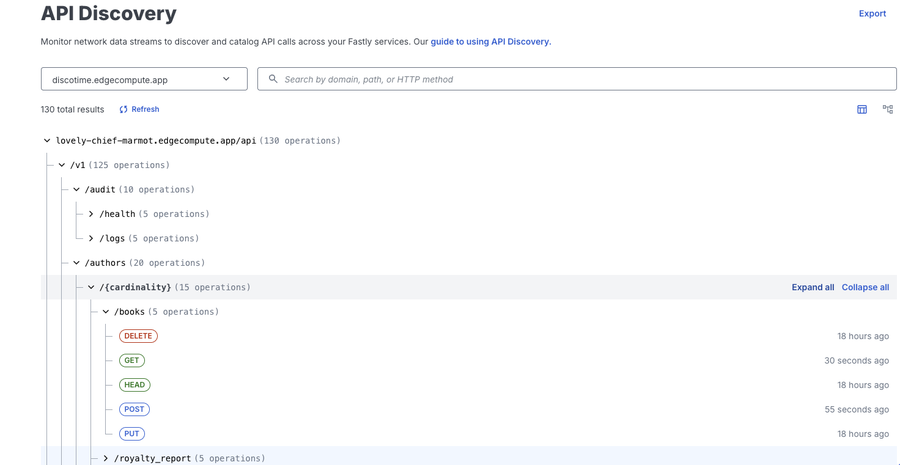Select the POST method badge
The height and width of the screenshot is (465, 900).
pos(134,410)
